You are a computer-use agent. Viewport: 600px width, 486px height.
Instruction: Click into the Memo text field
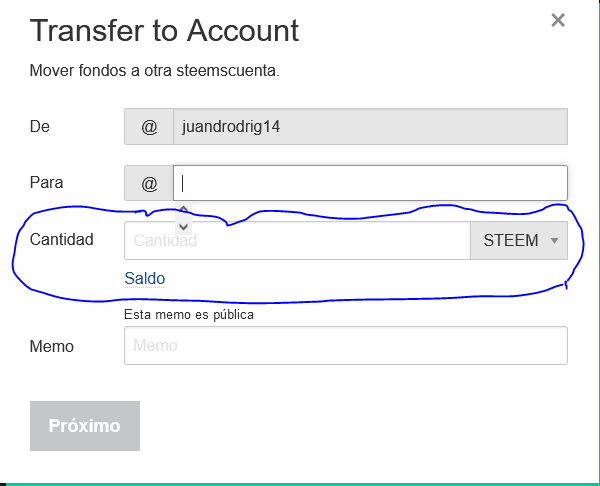point(346,346)
